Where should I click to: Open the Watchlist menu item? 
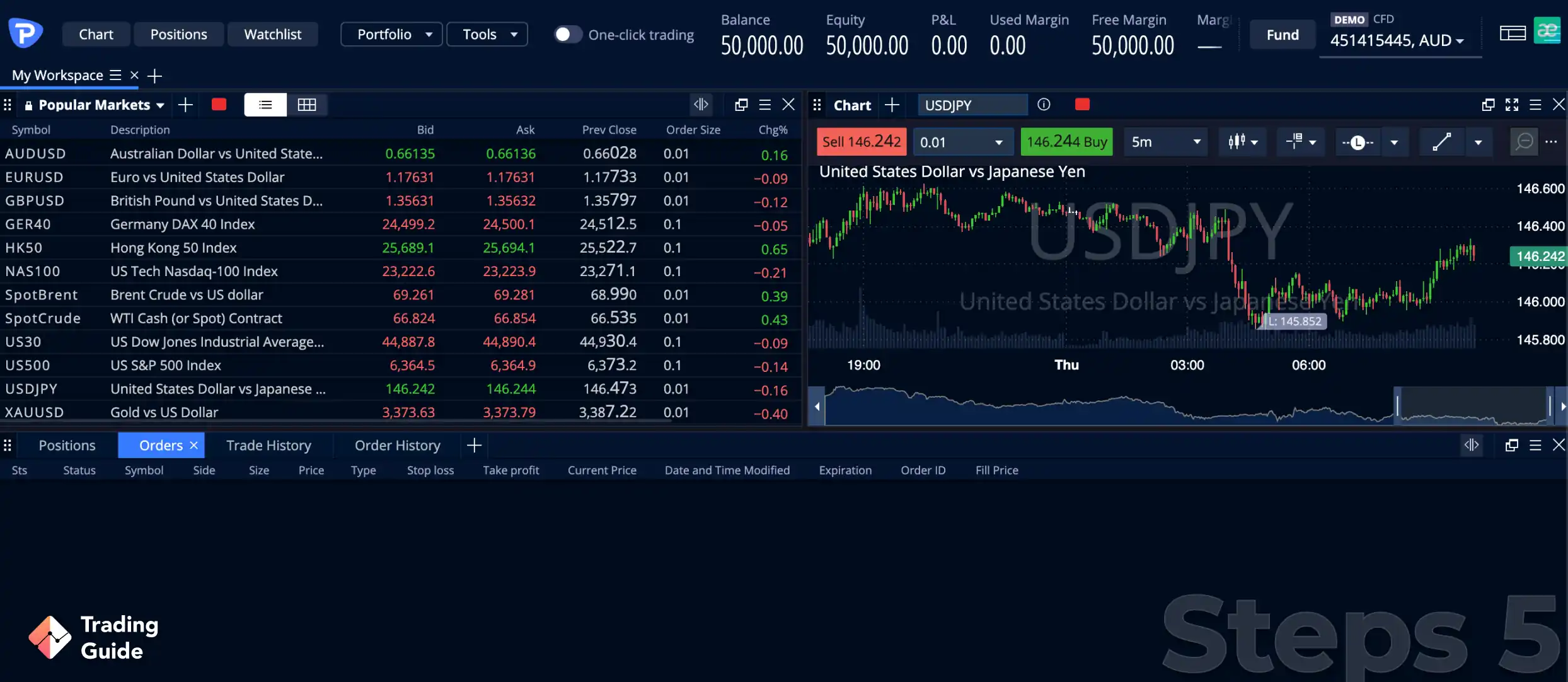[272, 35]
